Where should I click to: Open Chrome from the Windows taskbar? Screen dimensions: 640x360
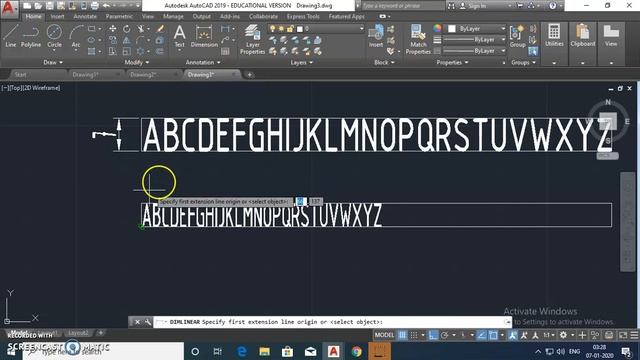[x=356, y=351]
